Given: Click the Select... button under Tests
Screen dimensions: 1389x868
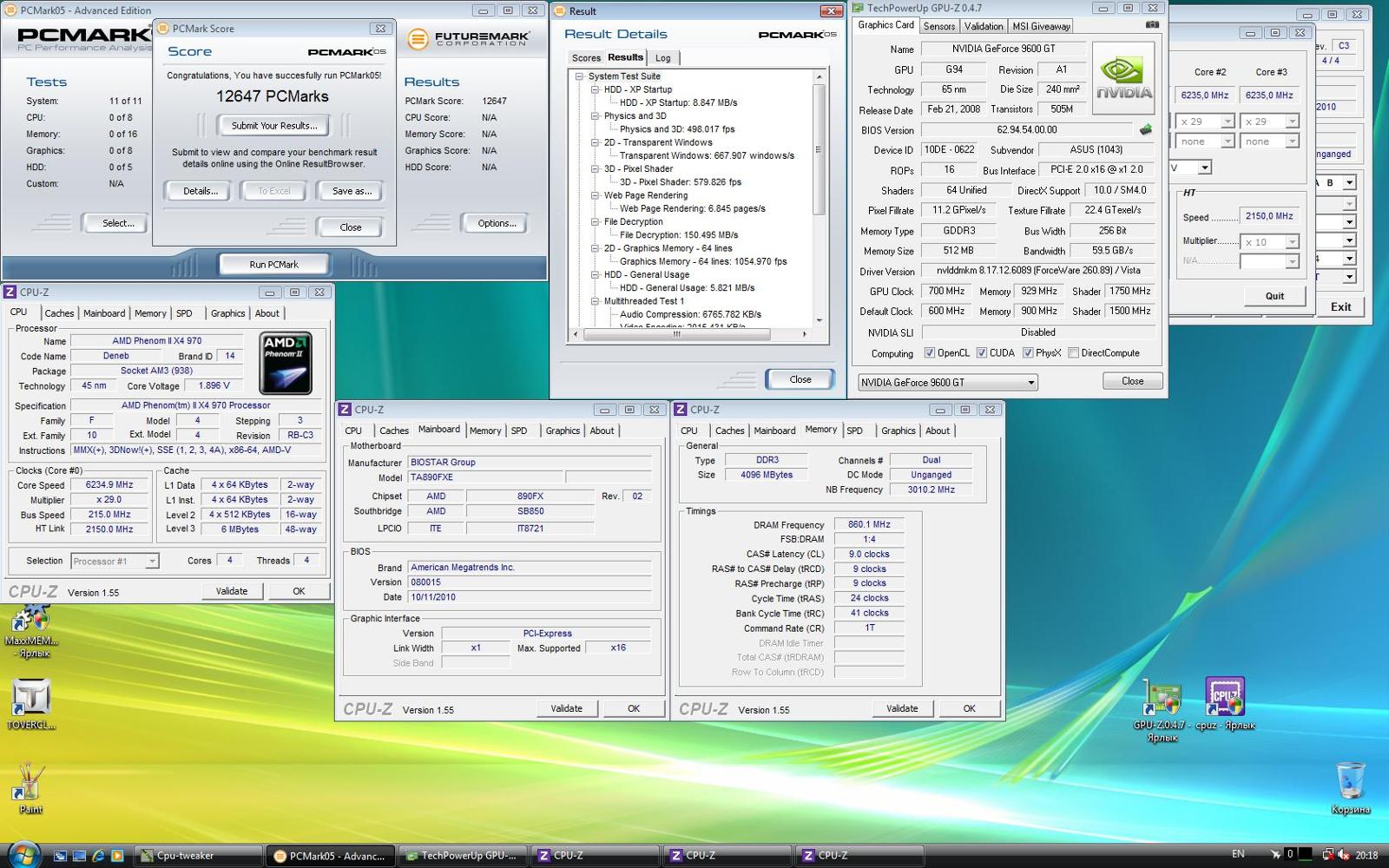Looking at the screenshot, I should point(118,223).
